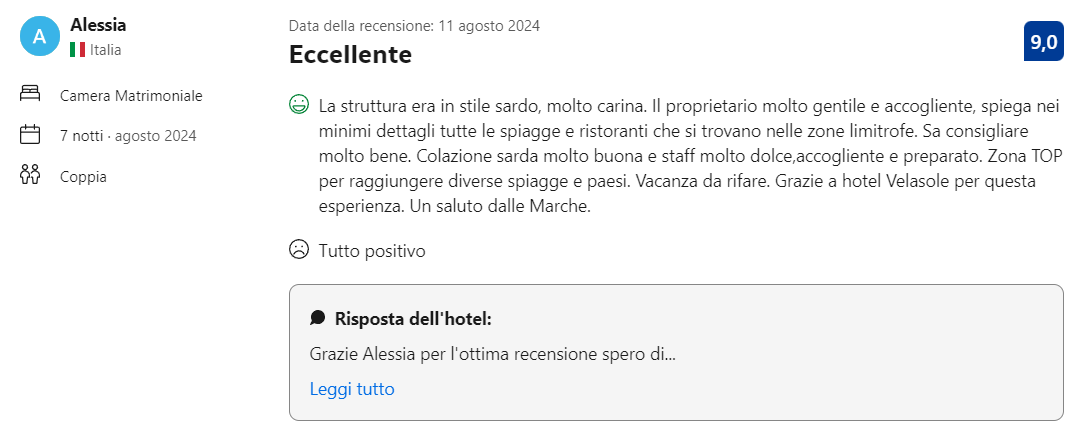Click the Risposta dell'hotel heading
1079x435 pixels.
coord(413,319)
